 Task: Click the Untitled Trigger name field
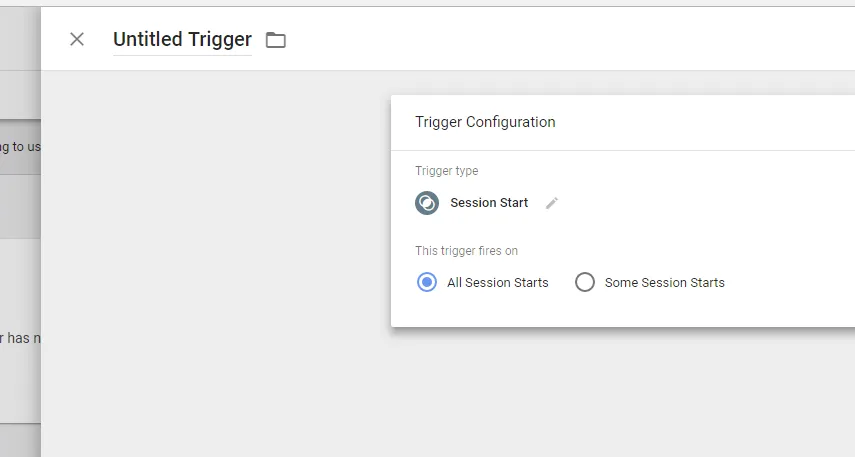click(x=182, y=40)
